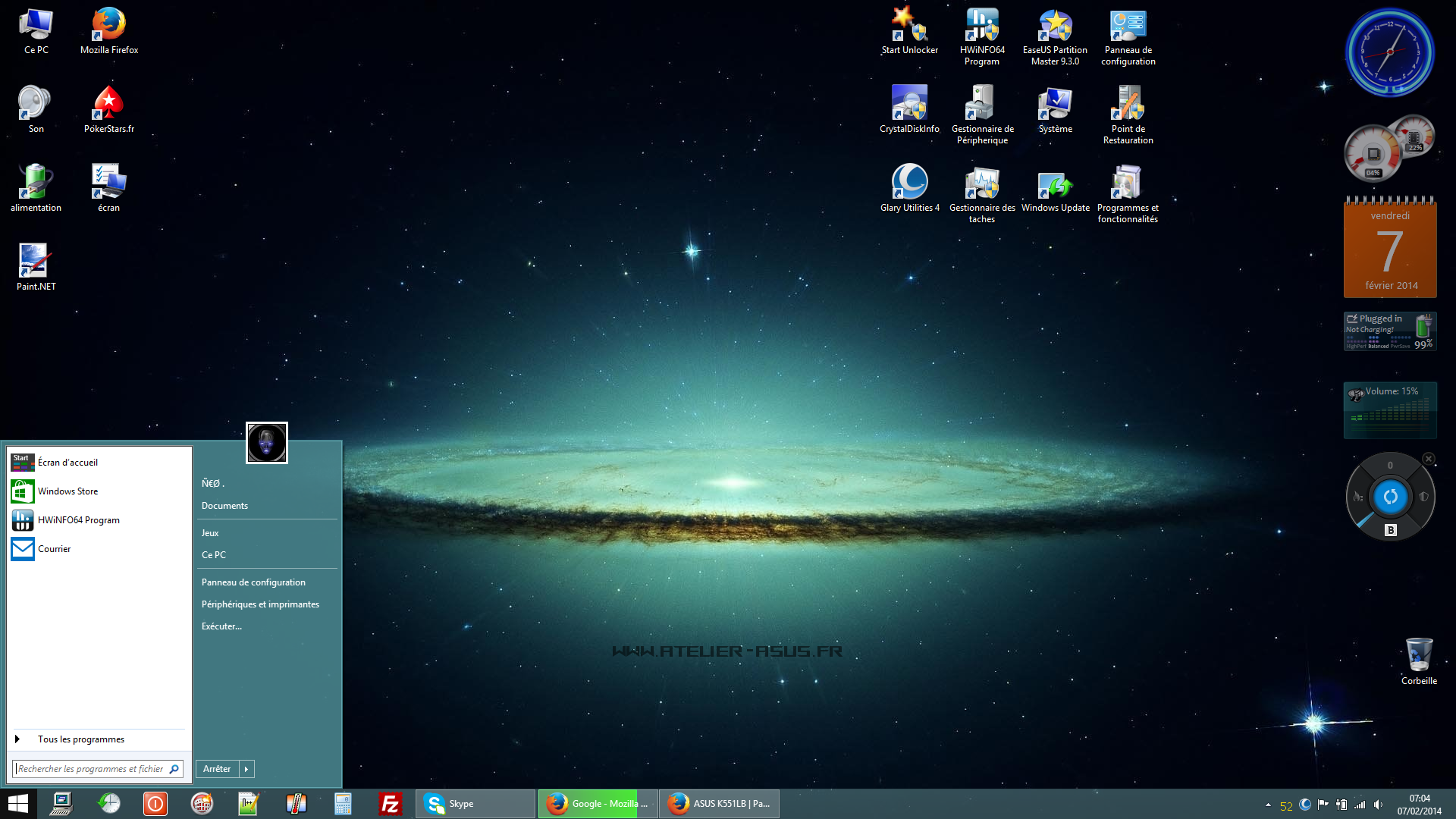1456x819 pixels.
Task: Open Panneau de configuration in Start menu
Action: [x=253, y=582]
